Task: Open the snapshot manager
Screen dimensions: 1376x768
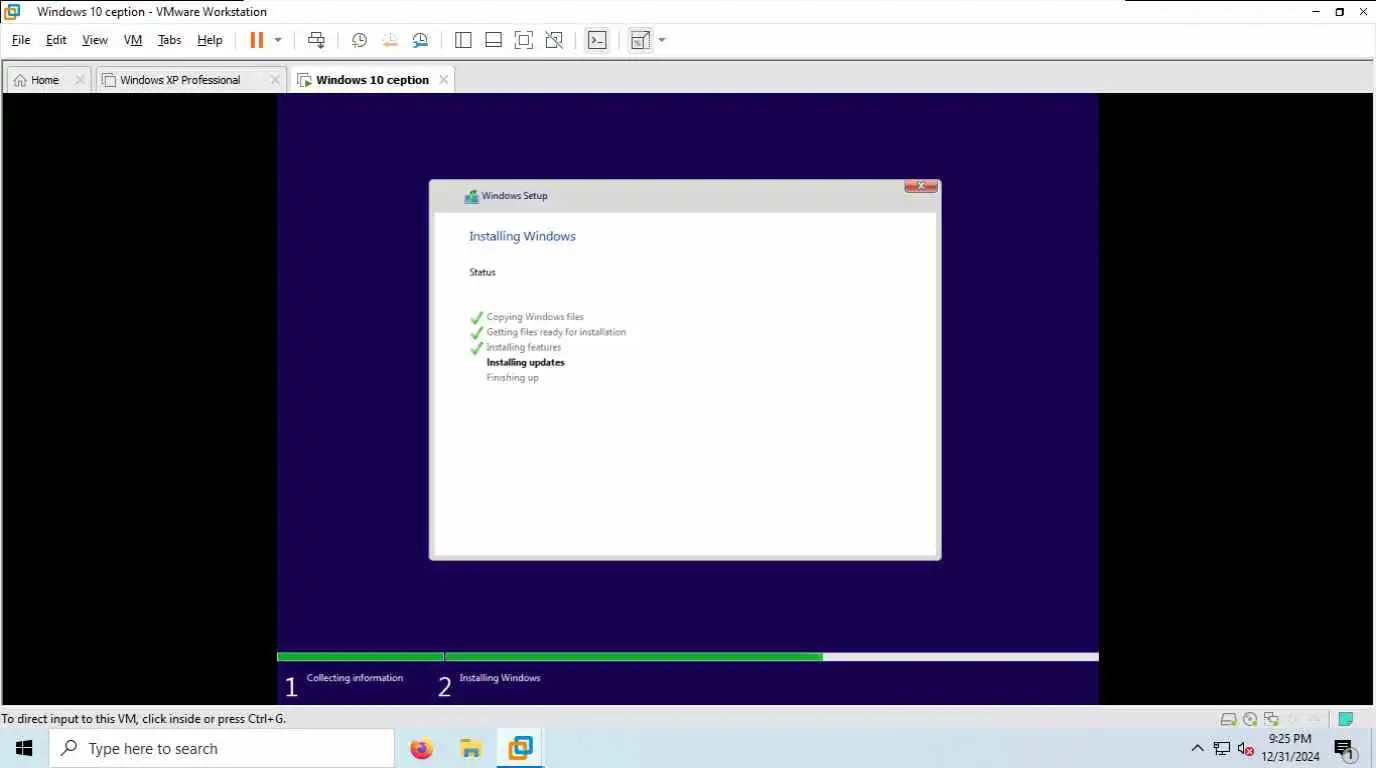Action: coord(420,40)
